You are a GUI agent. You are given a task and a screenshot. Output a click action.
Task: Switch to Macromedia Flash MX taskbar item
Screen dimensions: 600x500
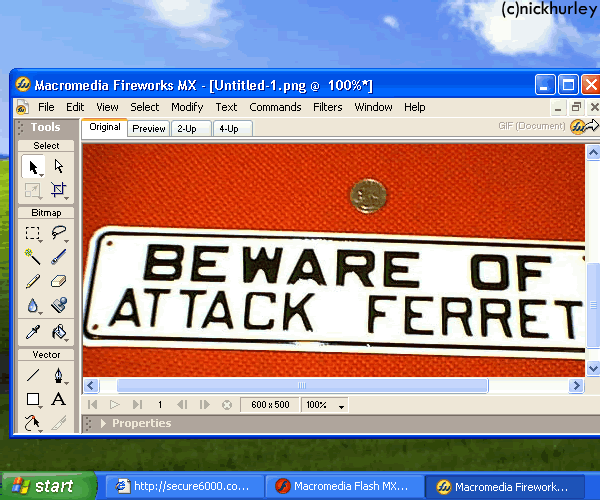(344, 487)
